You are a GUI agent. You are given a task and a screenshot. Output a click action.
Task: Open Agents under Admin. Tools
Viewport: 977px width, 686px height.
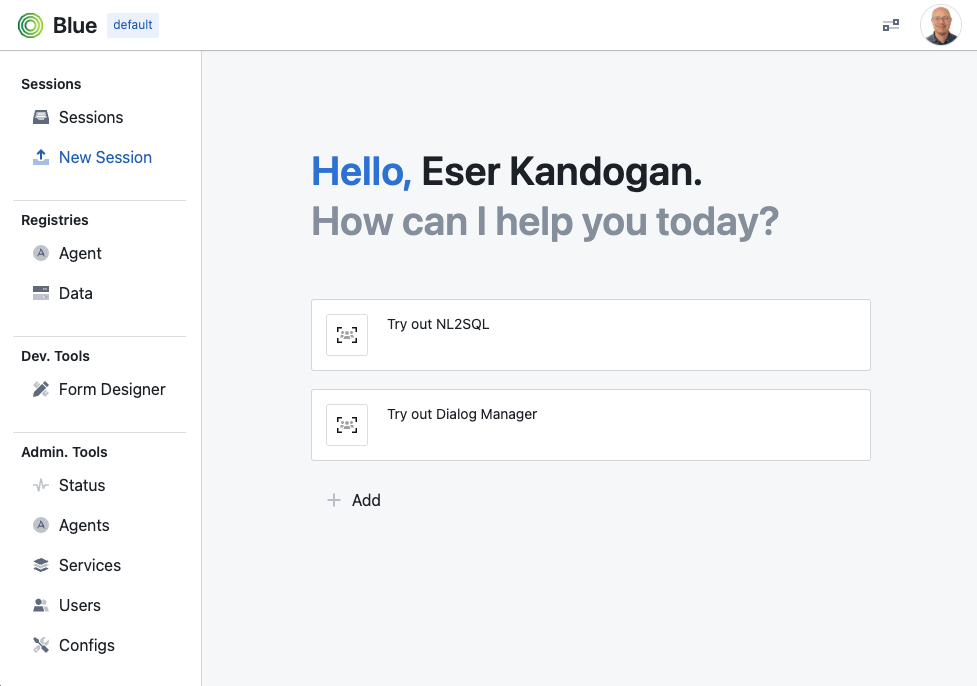(x=84, y=525)
